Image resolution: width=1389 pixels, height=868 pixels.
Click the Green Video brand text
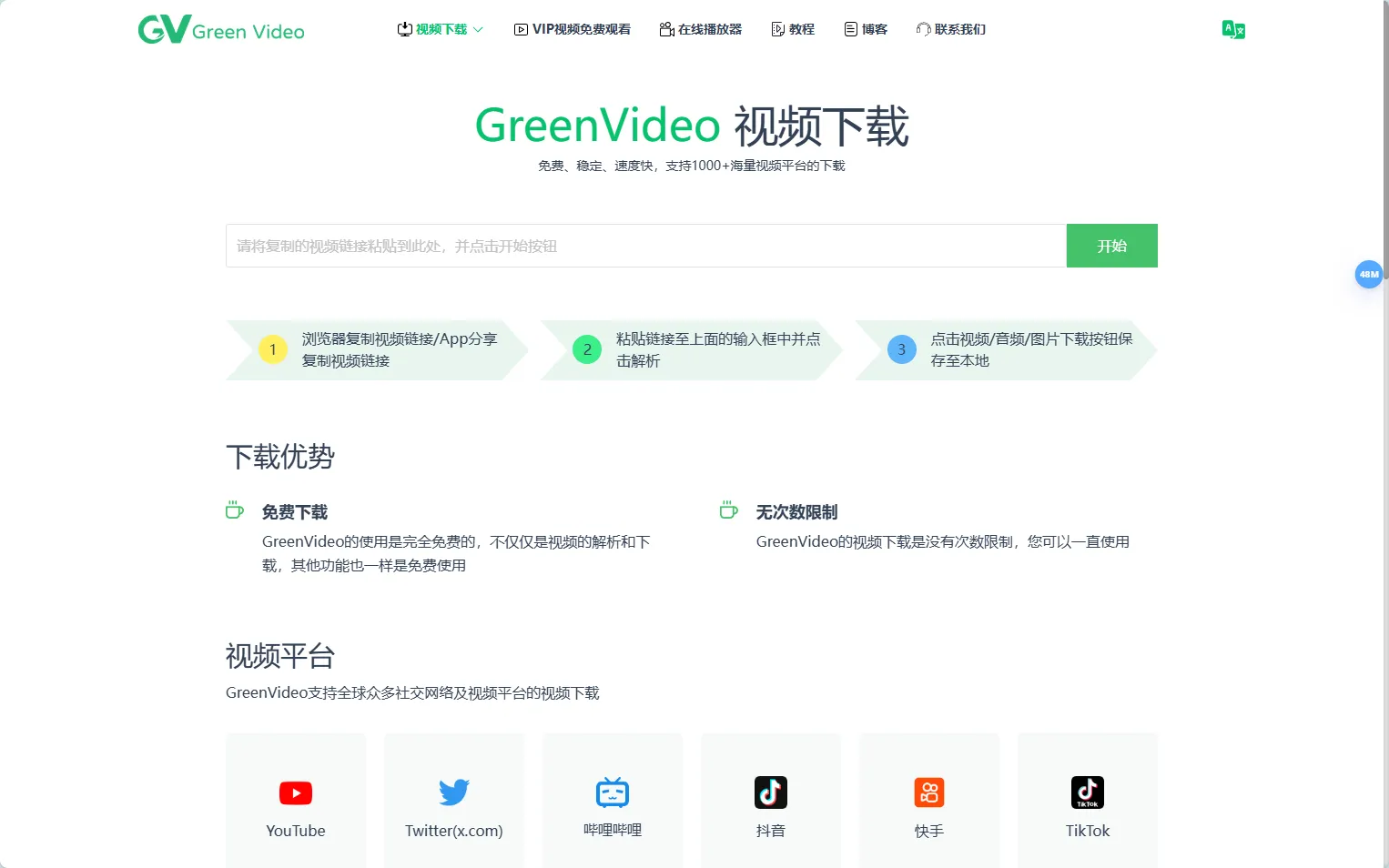pyautogui.click(x=248, y=32)
